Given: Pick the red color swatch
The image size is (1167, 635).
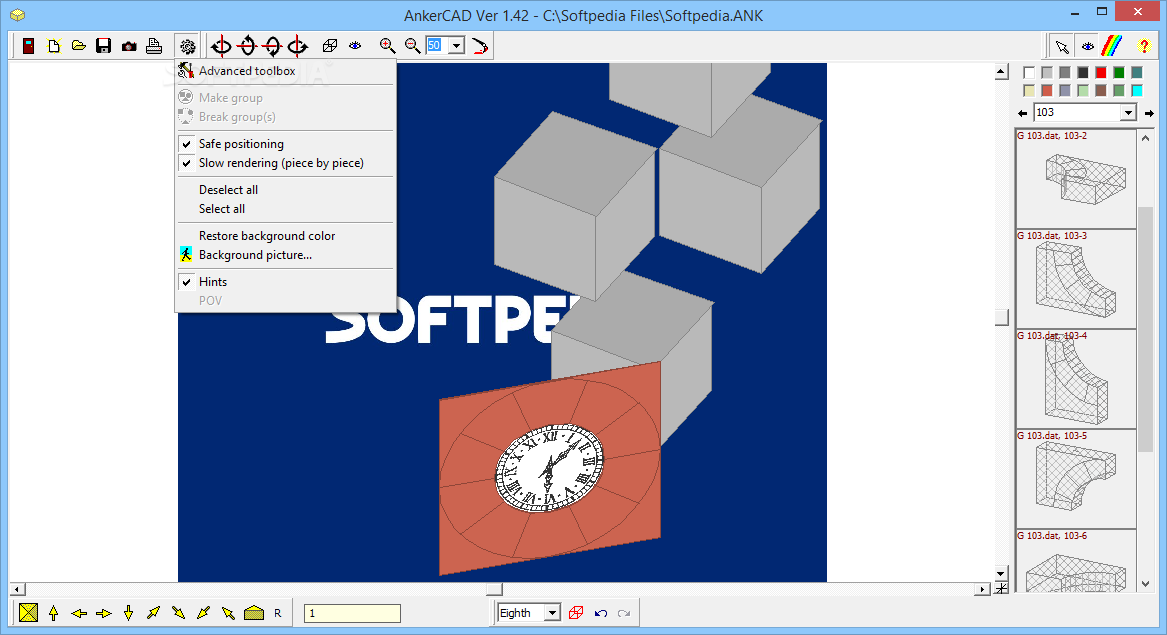Looking at the screenshot, I should pyautogui.click(x=1101, y=72).
